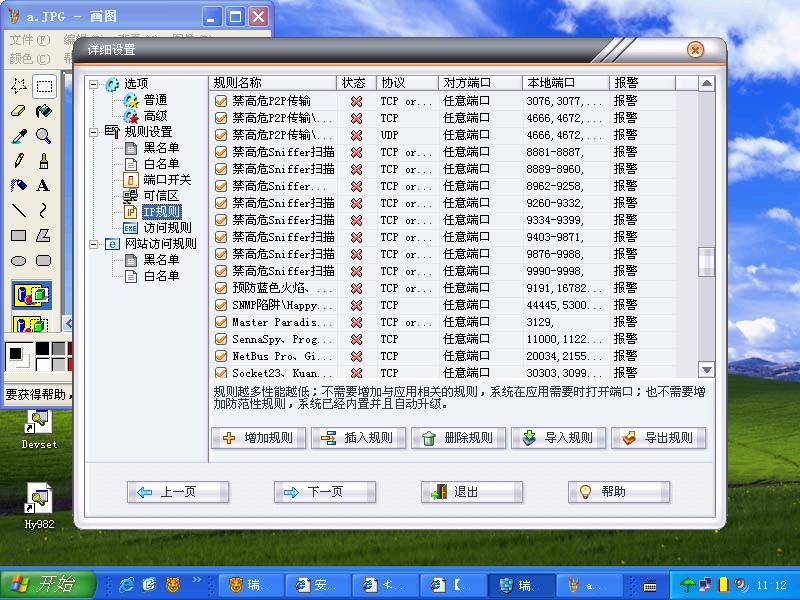Uncheck the 预防蓝色火焰 rule checkbox
This screenshot has width=800, height=600.
point(222,288)
